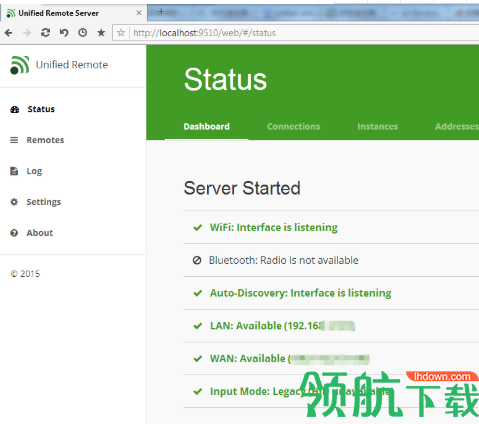Close the Unified Remote Server tab
Screen dimensions: 479x424
[x=139, y=13]
